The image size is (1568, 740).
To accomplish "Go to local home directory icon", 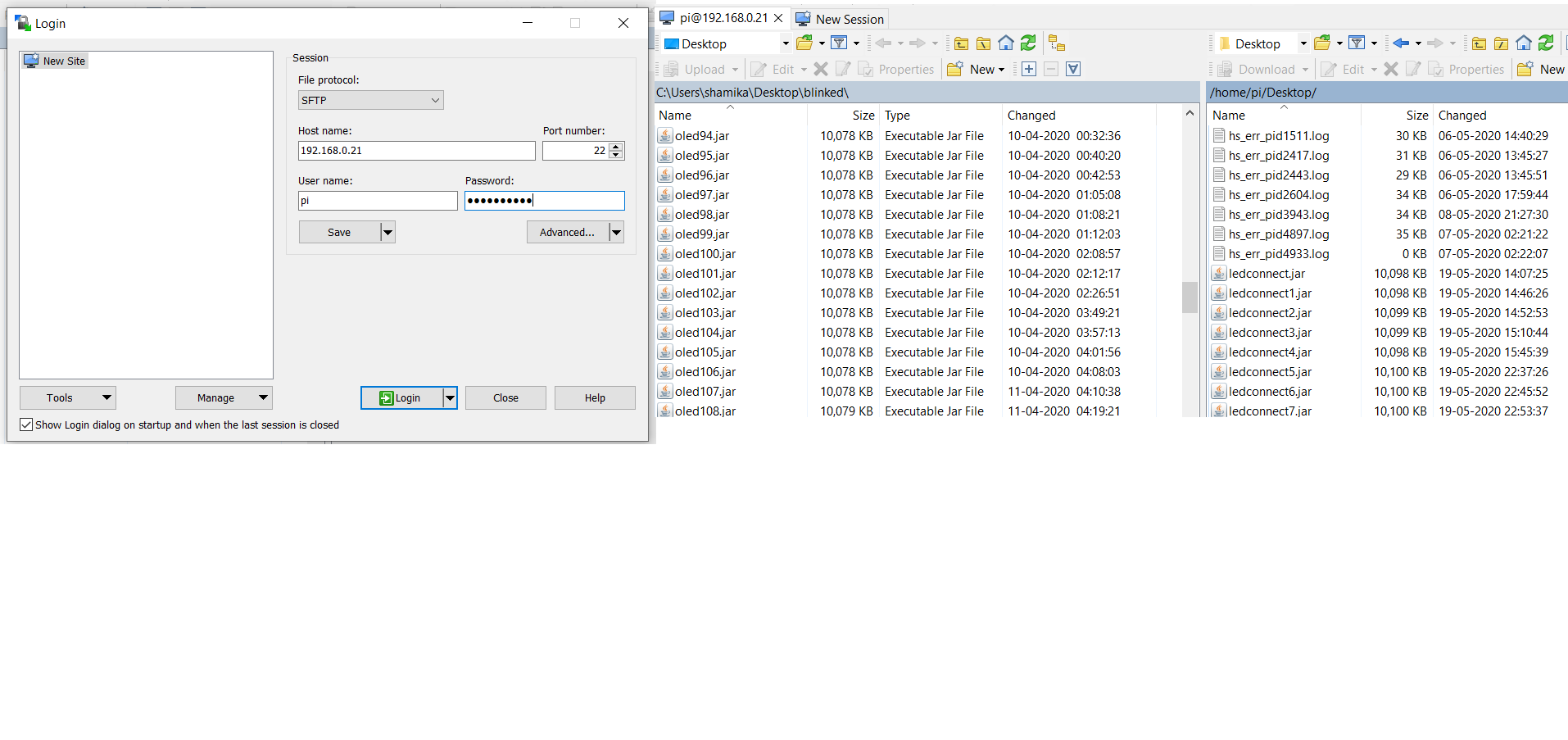I will point(1006,43).
